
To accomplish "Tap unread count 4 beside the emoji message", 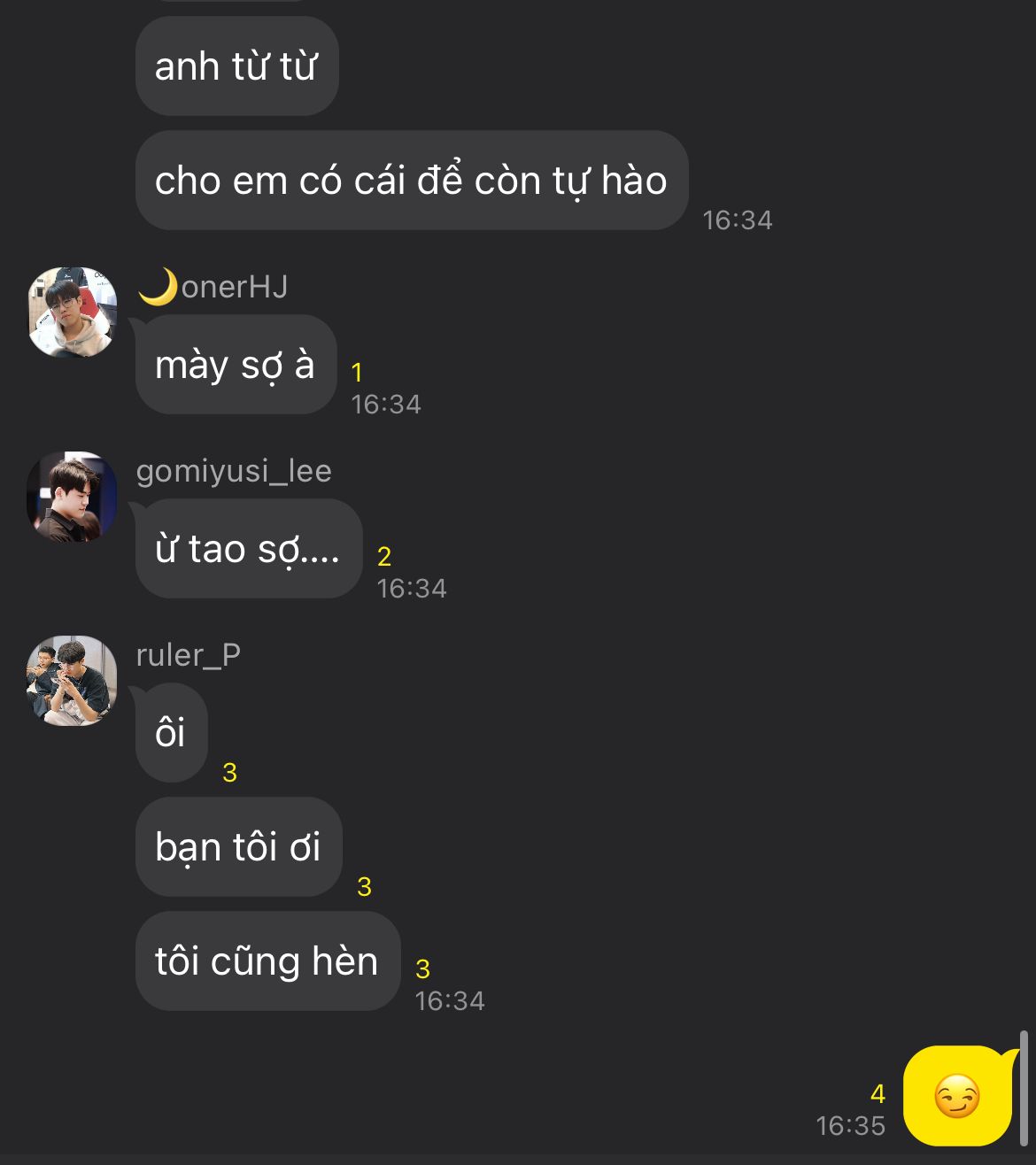I will click(878, 1094).
